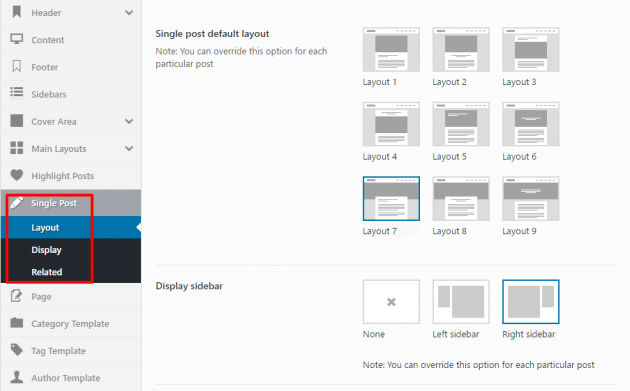Viewport: 630px width, 391px height.
Task: Open the Highlight Posts section
Action: (x=71, y=176)
